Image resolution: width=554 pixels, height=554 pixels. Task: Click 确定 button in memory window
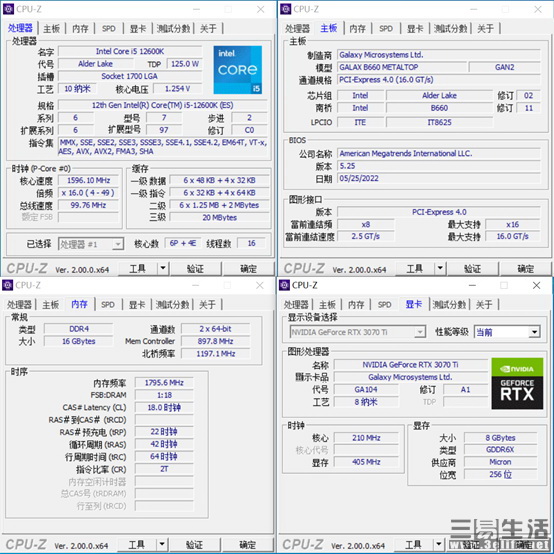[x=247, y=544]
